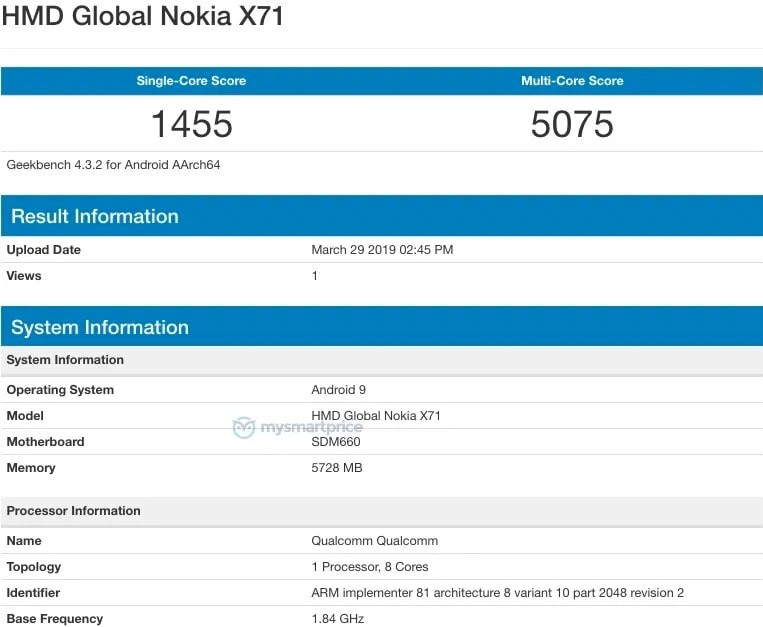The width and height of the screenshot is (763, 627).
Task: Click the Model label
Action: click(x=25, y=416)
